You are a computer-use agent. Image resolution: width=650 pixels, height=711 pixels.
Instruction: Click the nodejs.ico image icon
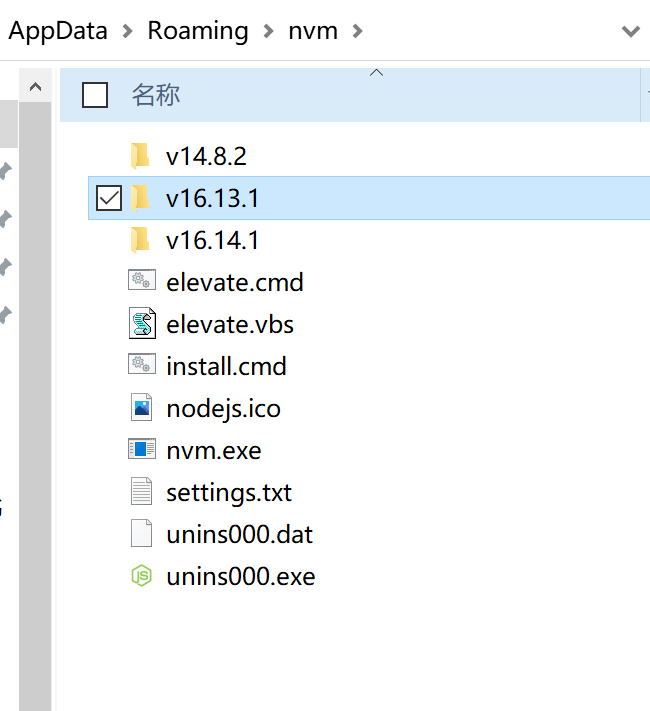point(142,407)
